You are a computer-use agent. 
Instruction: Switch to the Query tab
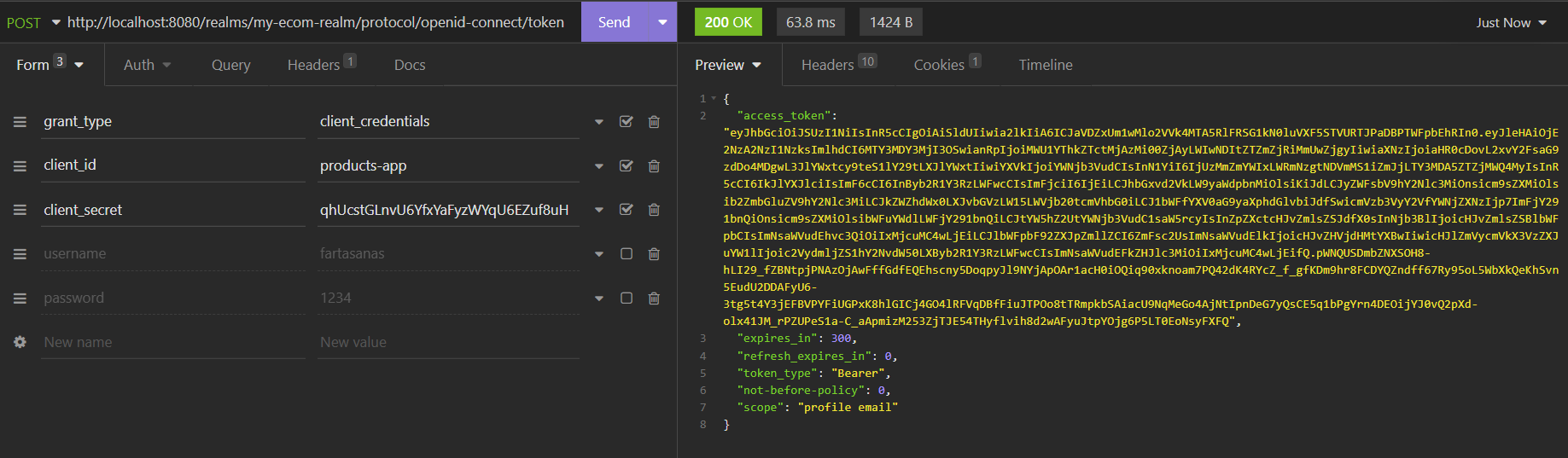231,65
